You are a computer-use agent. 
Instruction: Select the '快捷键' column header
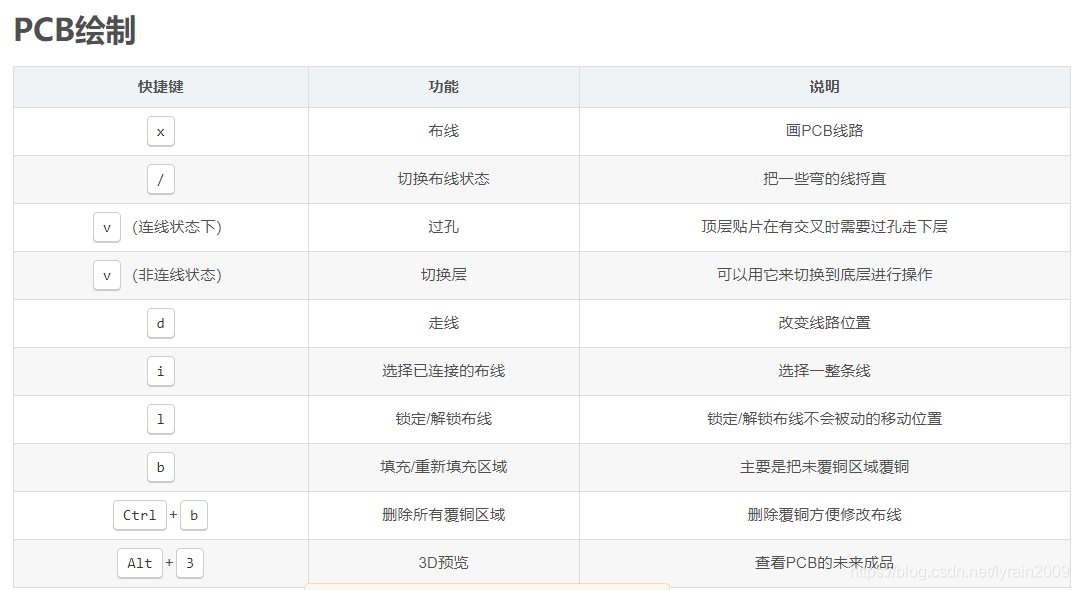160,87
